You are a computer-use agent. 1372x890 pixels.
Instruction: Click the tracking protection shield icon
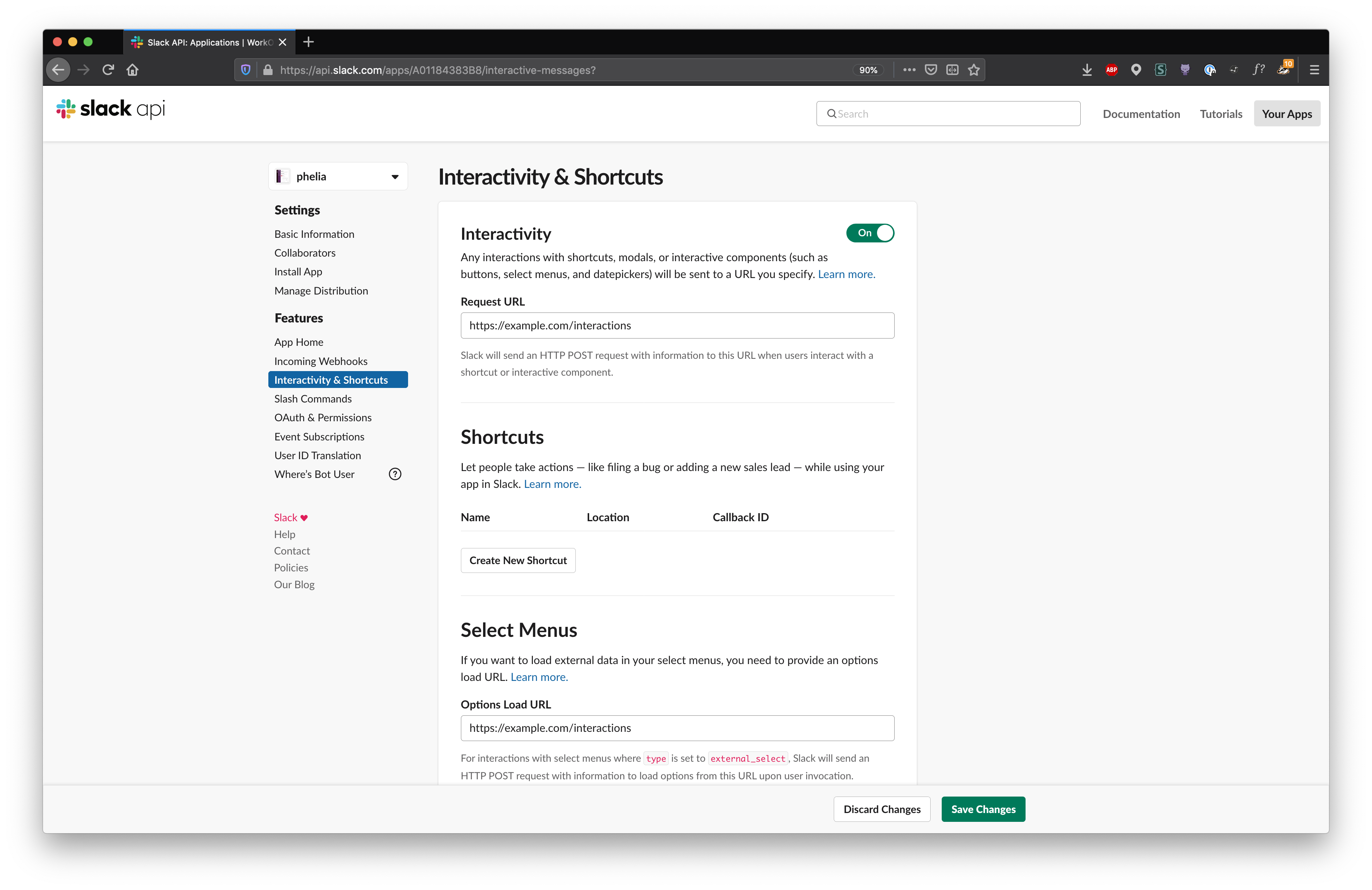point(246,70)
